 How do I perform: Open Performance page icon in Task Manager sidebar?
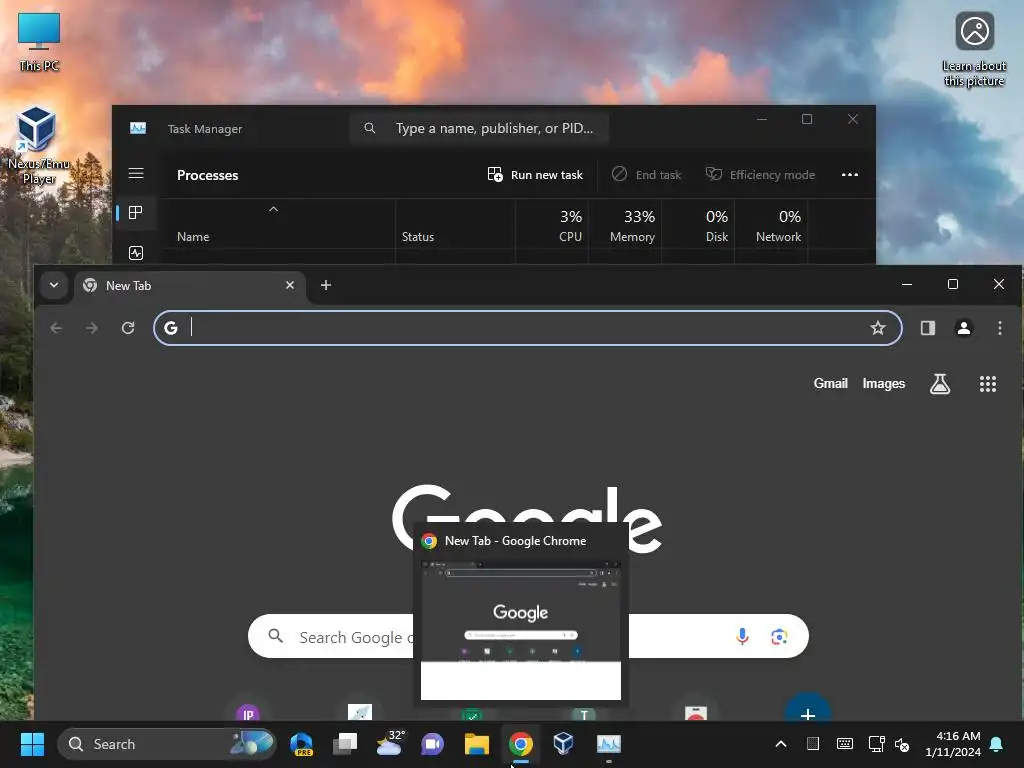[136, 253]
